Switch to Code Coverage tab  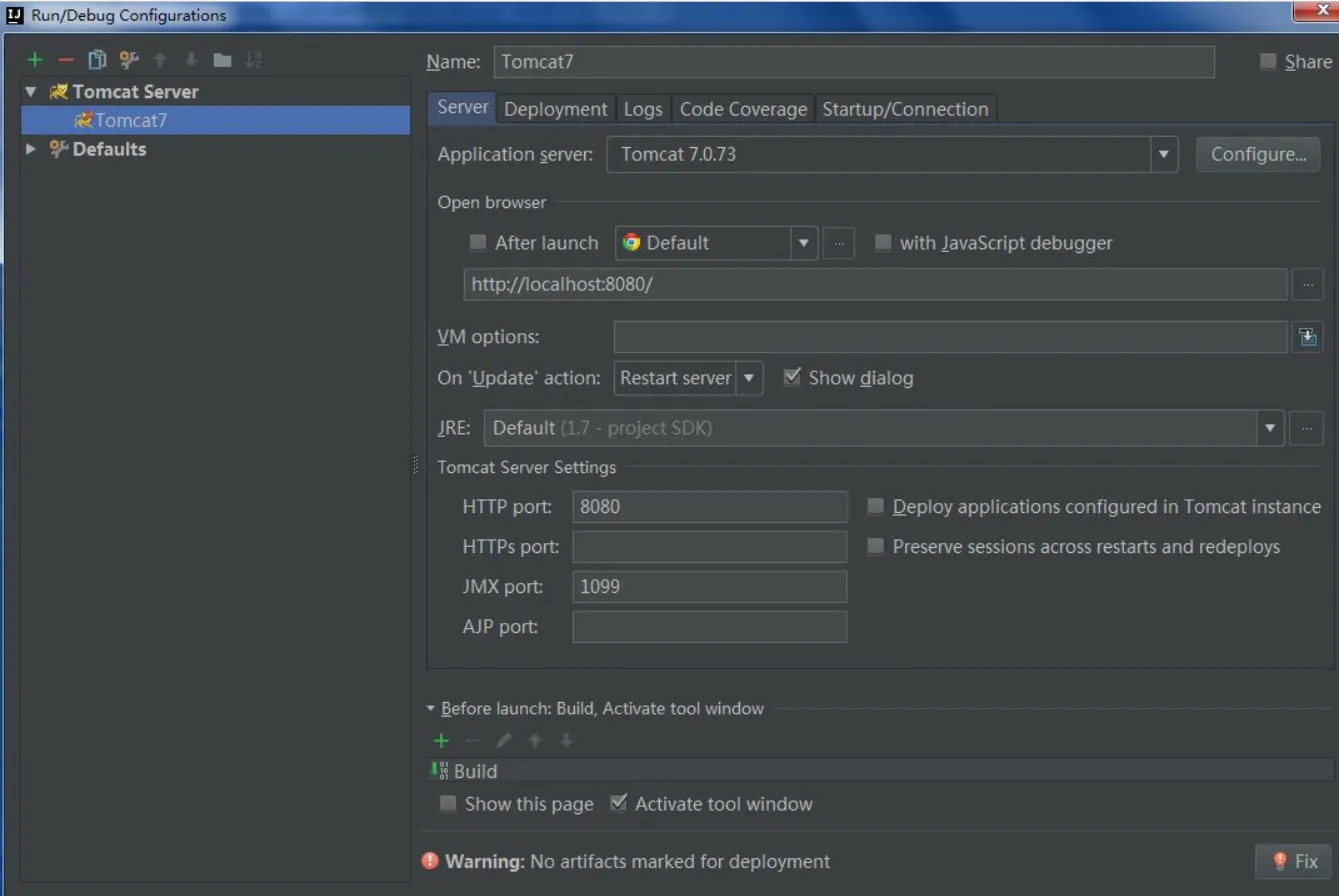coord(743,109)
